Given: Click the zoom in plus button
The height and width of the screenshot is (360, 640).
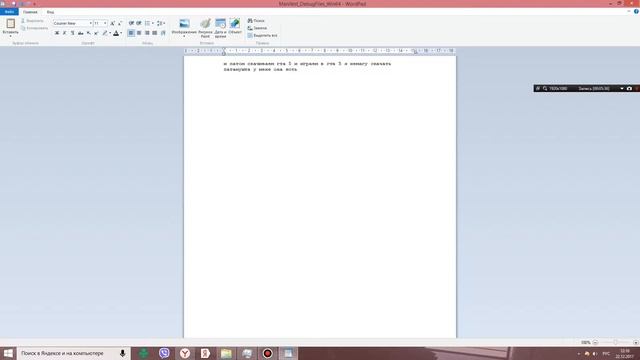Looking at the screenshot, I should click(x=636, y=342).
